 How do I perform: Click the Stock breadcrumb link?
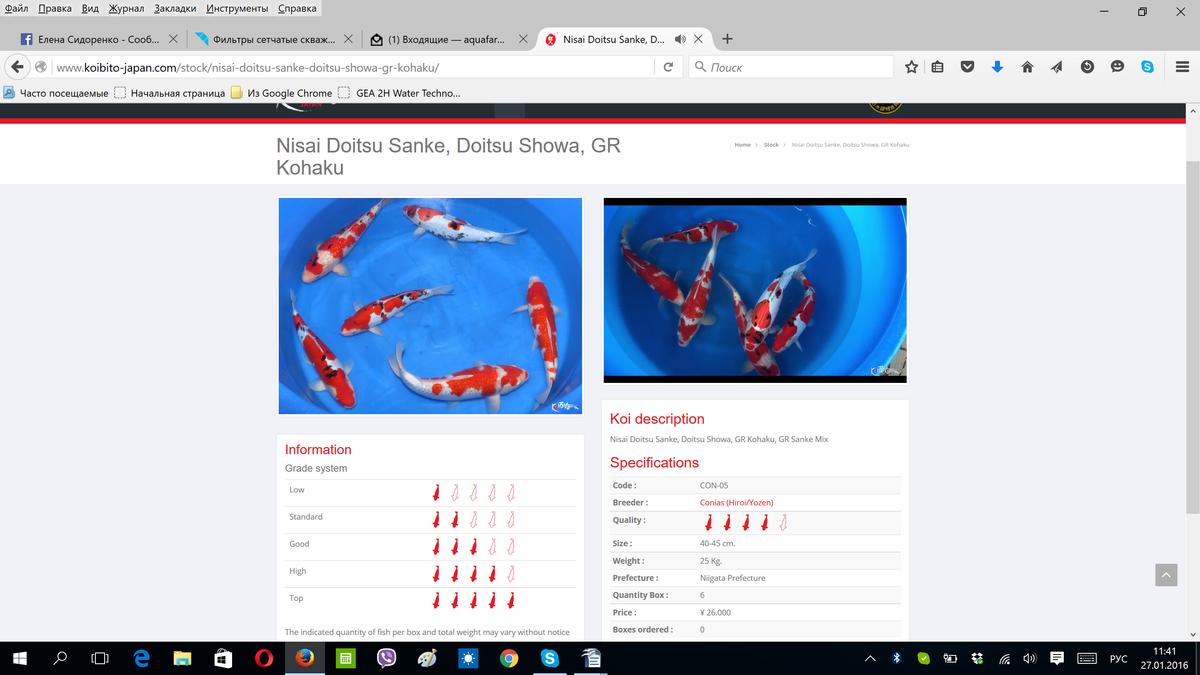click(x=771, y=145)
